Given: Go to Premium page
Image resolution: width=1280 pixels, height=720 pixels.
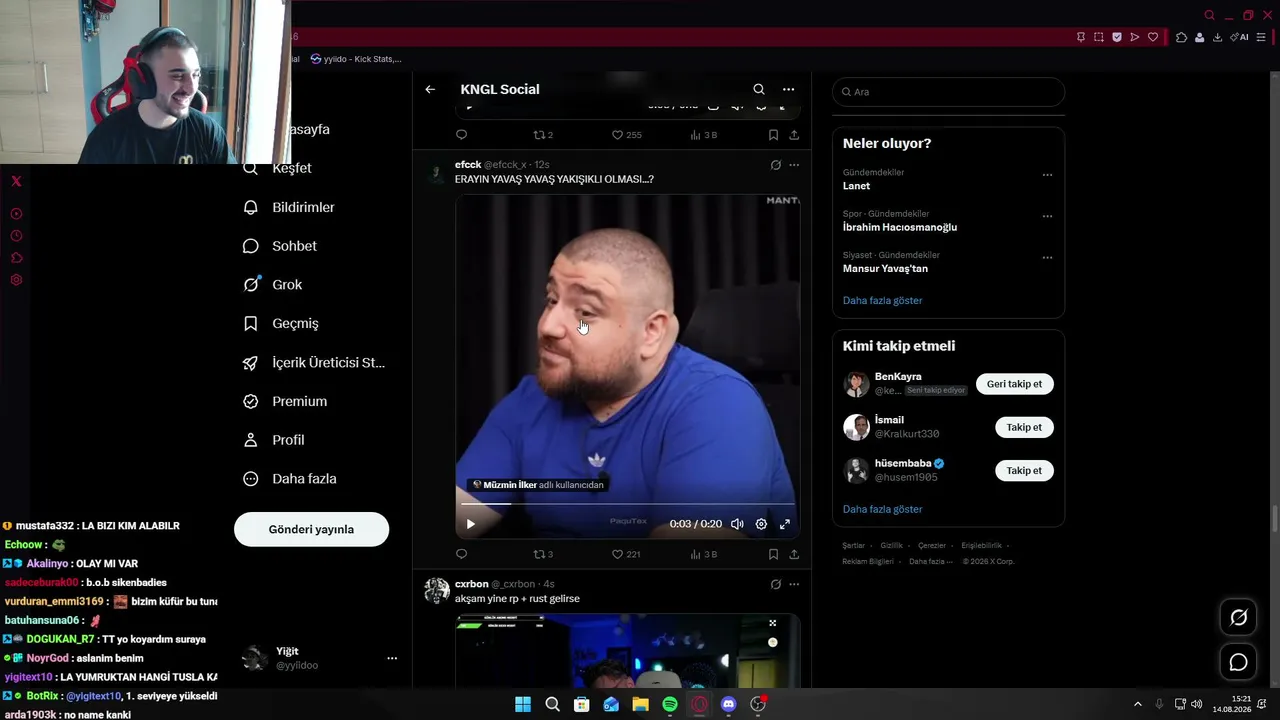Looking at the screenshot, I should coord(286,401).
